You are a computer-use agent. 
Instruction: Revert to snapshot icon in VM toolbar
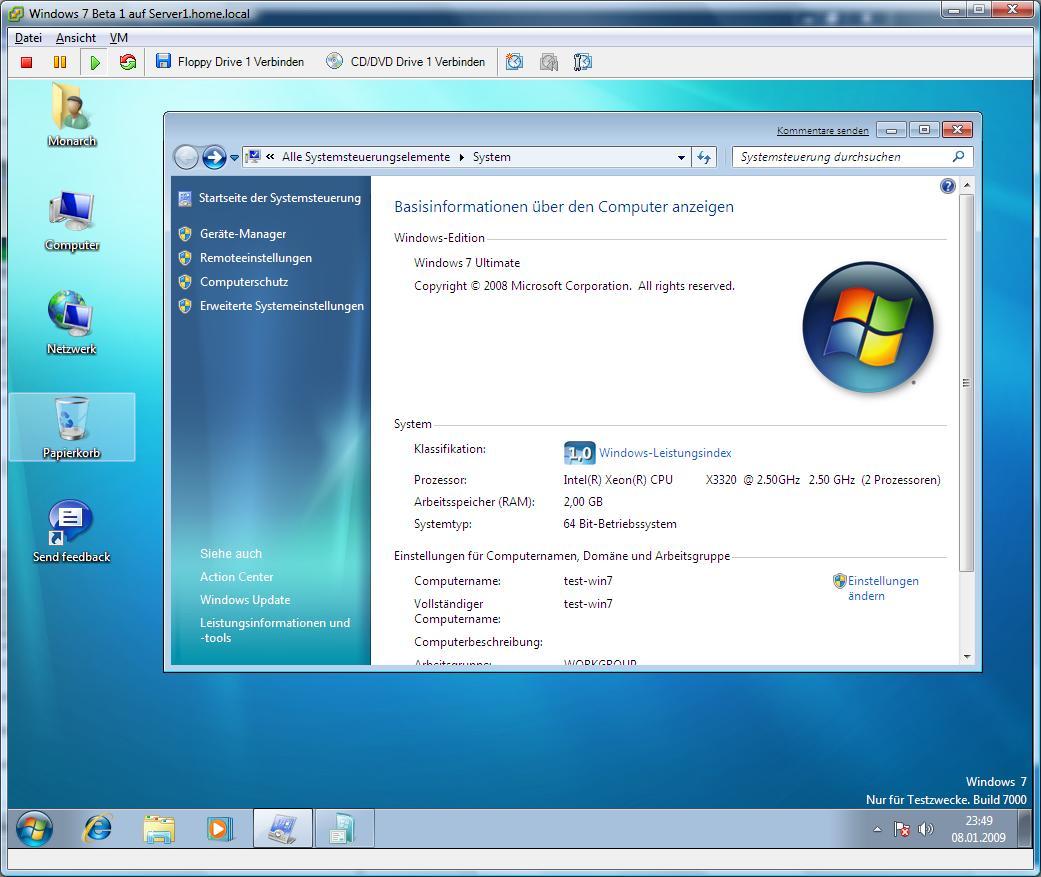click(x=549, y=62)
